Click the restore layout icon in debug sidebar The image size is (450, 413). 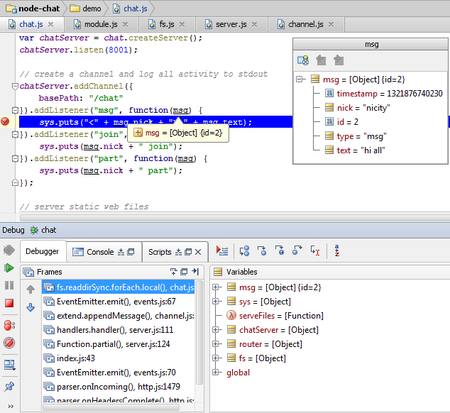(9, 365)
